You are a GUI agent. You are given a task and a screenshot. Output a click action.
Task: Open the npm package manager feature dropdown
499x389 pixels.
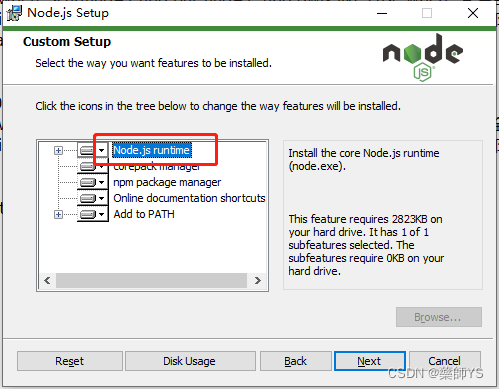coord(93,182)
